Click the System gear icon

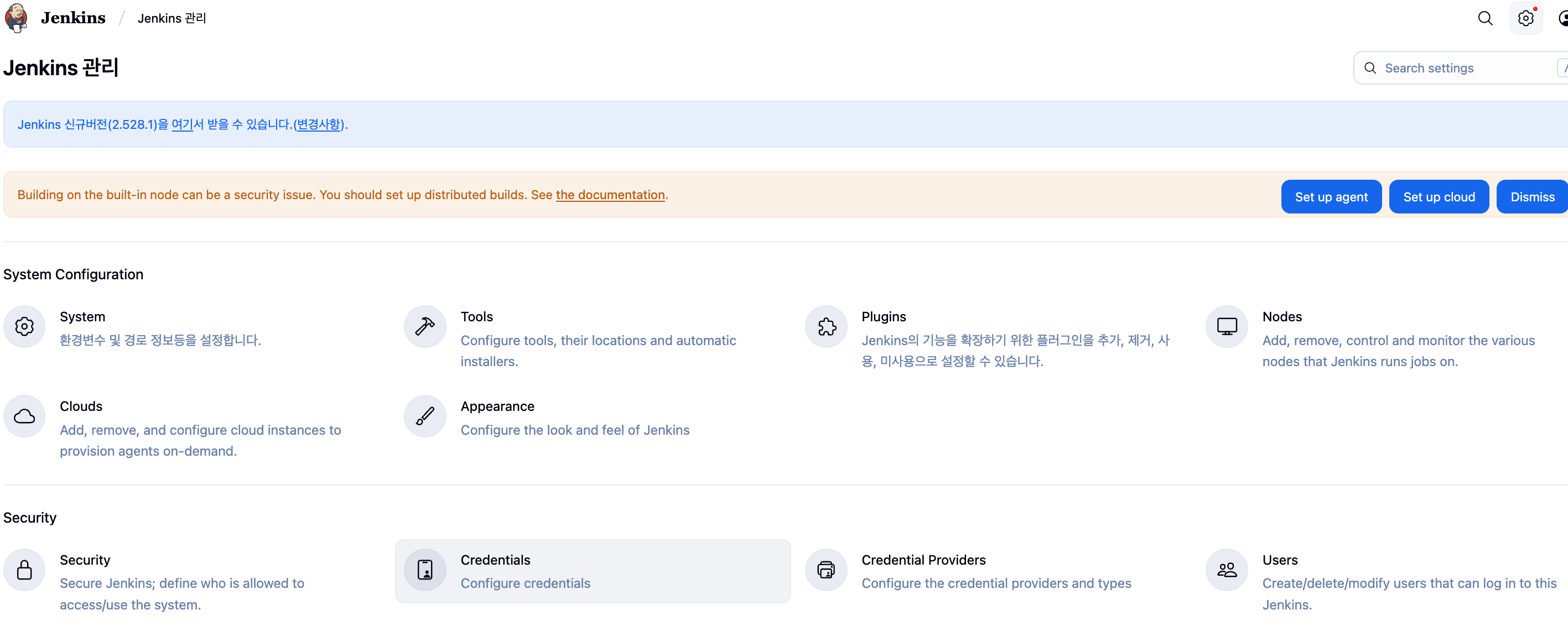pyautogui.click(x=24, y=327)
